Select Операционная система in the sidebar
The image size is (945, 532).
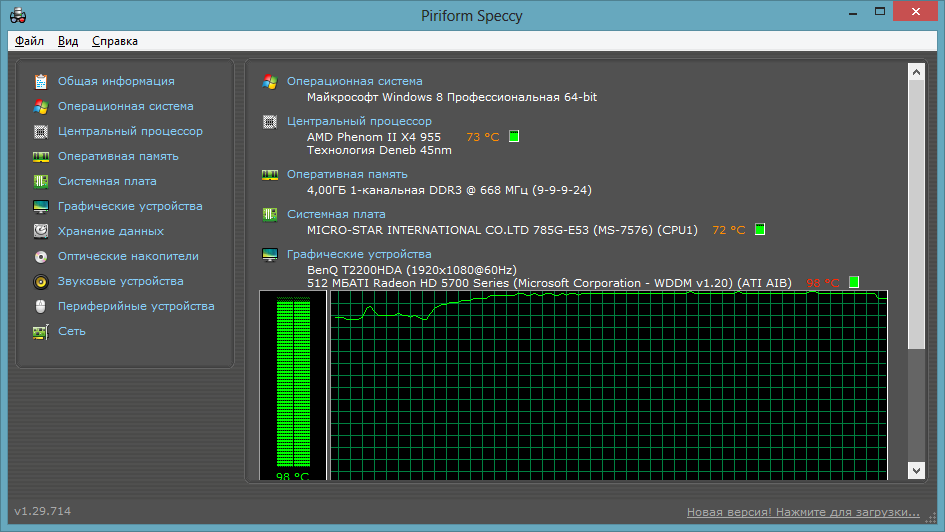coord(126,106)
